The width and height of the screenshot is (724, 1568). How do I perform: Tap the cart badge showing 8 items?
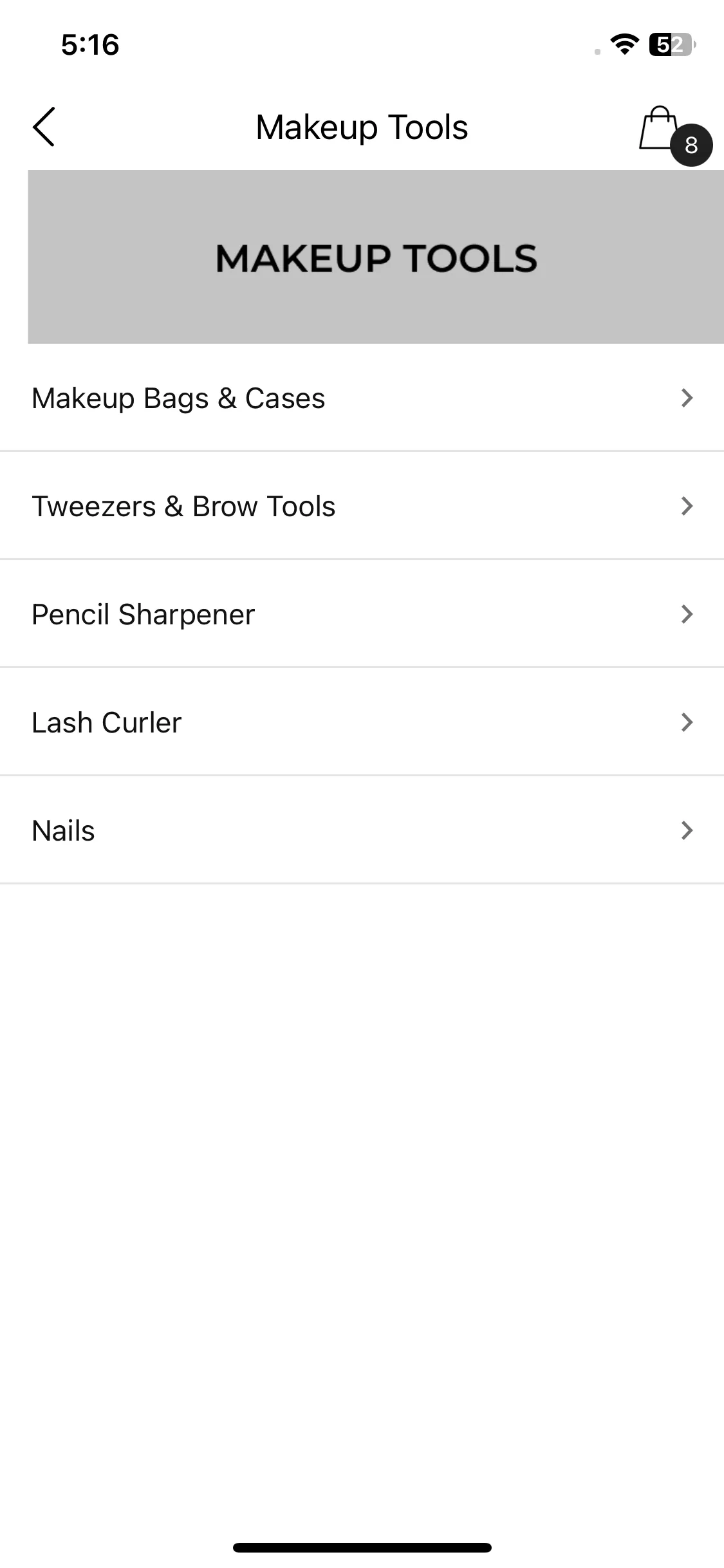(691, 145)
